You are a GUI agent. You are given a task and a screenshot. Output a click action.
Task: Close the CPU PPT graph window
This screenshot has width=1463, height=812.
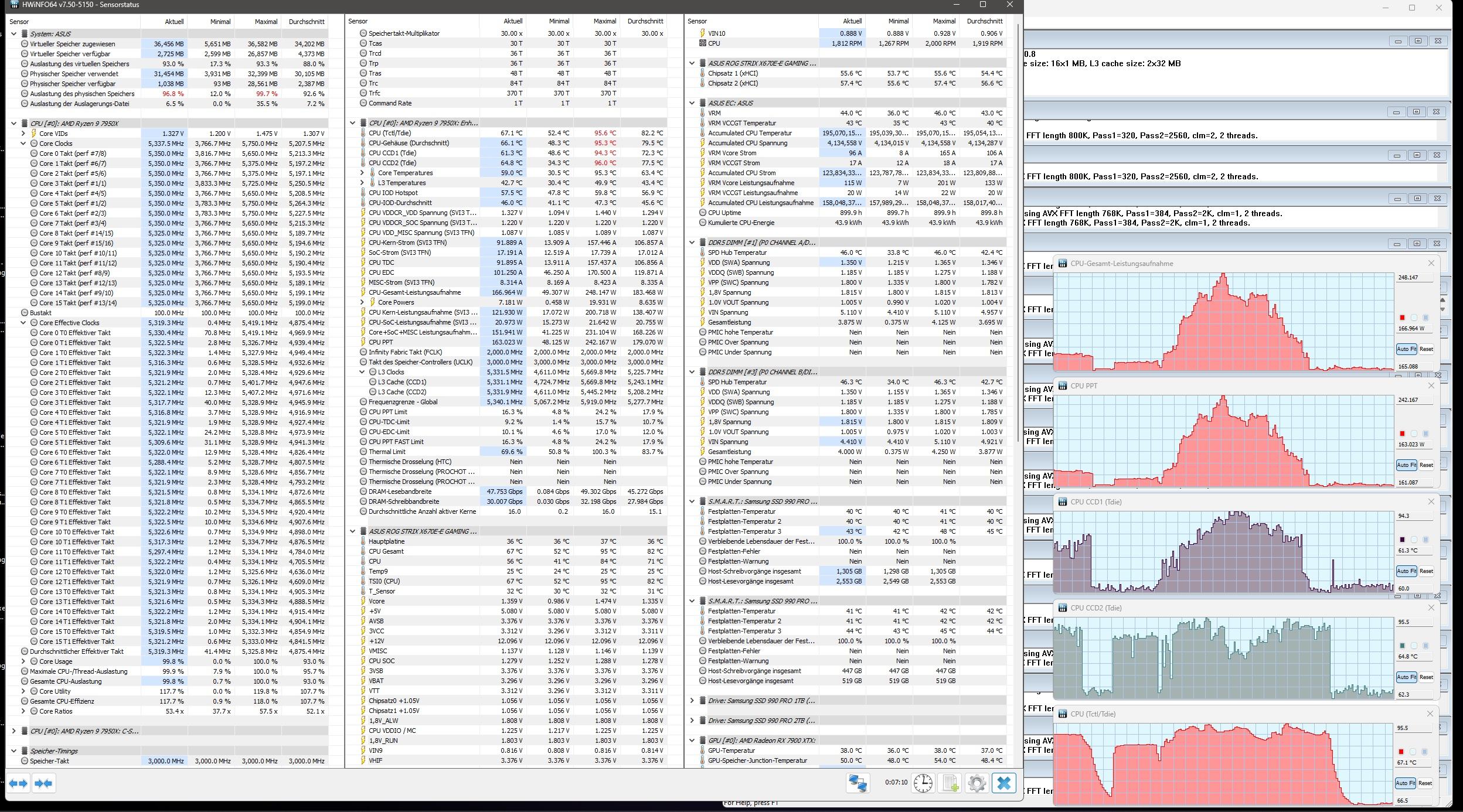tap(1431, 385)
